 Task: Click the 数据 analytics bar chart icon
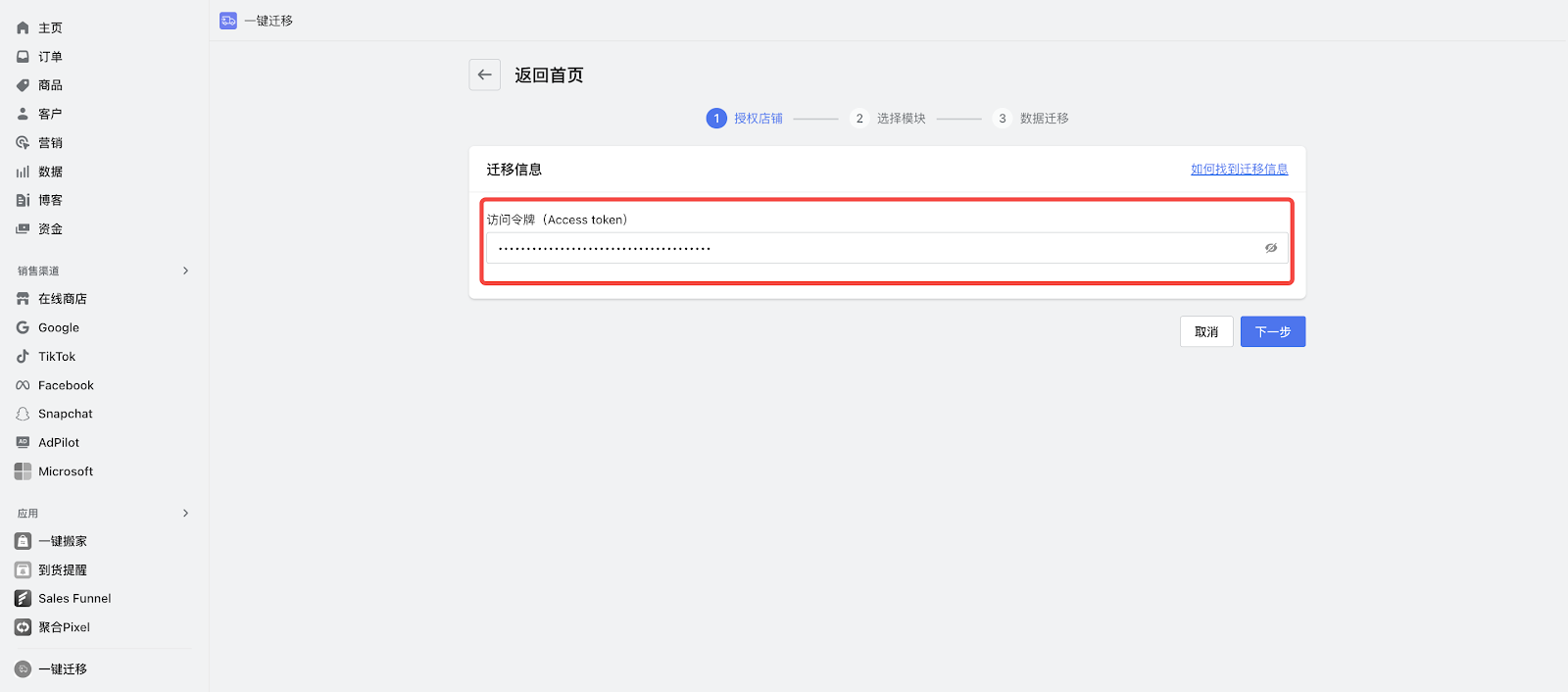(x=23, y=172)
